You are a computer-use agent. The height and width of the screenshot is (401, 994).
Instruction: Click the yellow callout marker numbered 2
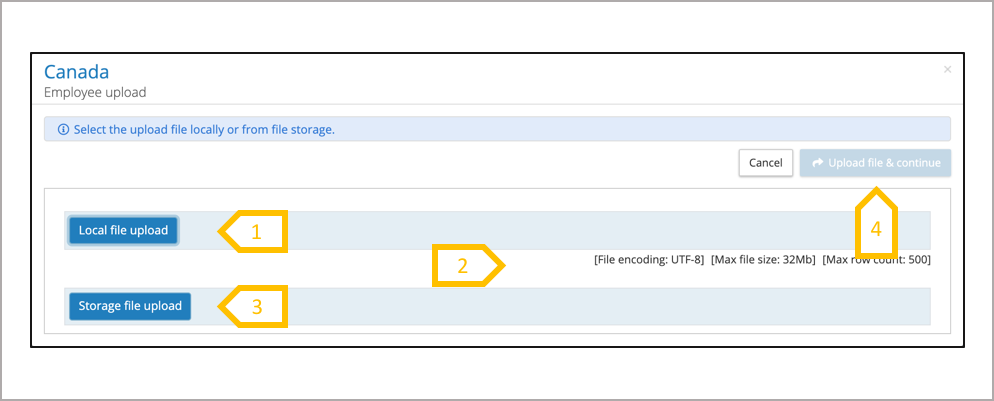click(464, 266)
